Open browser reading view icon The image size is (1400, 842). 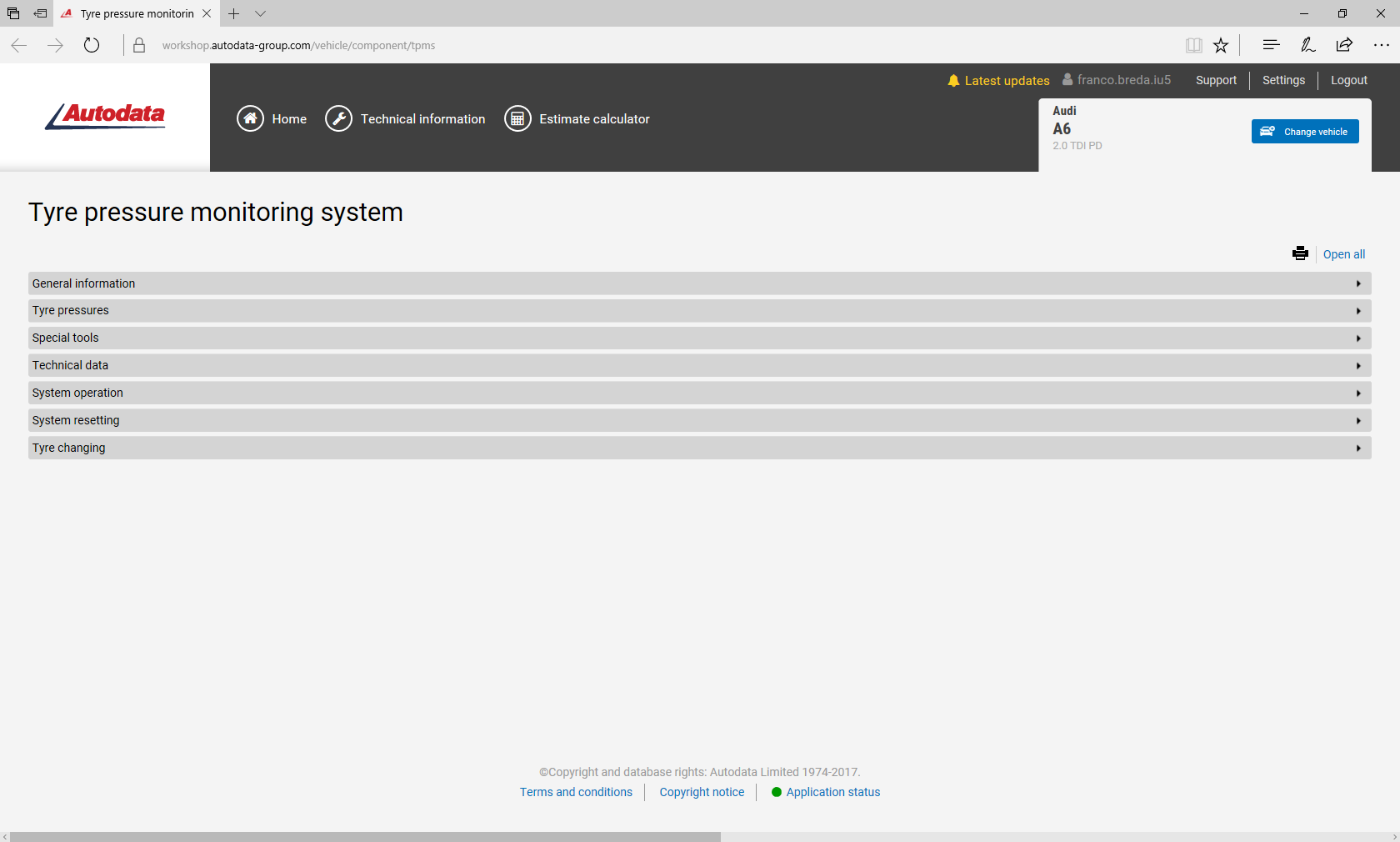pos(1193,46)
